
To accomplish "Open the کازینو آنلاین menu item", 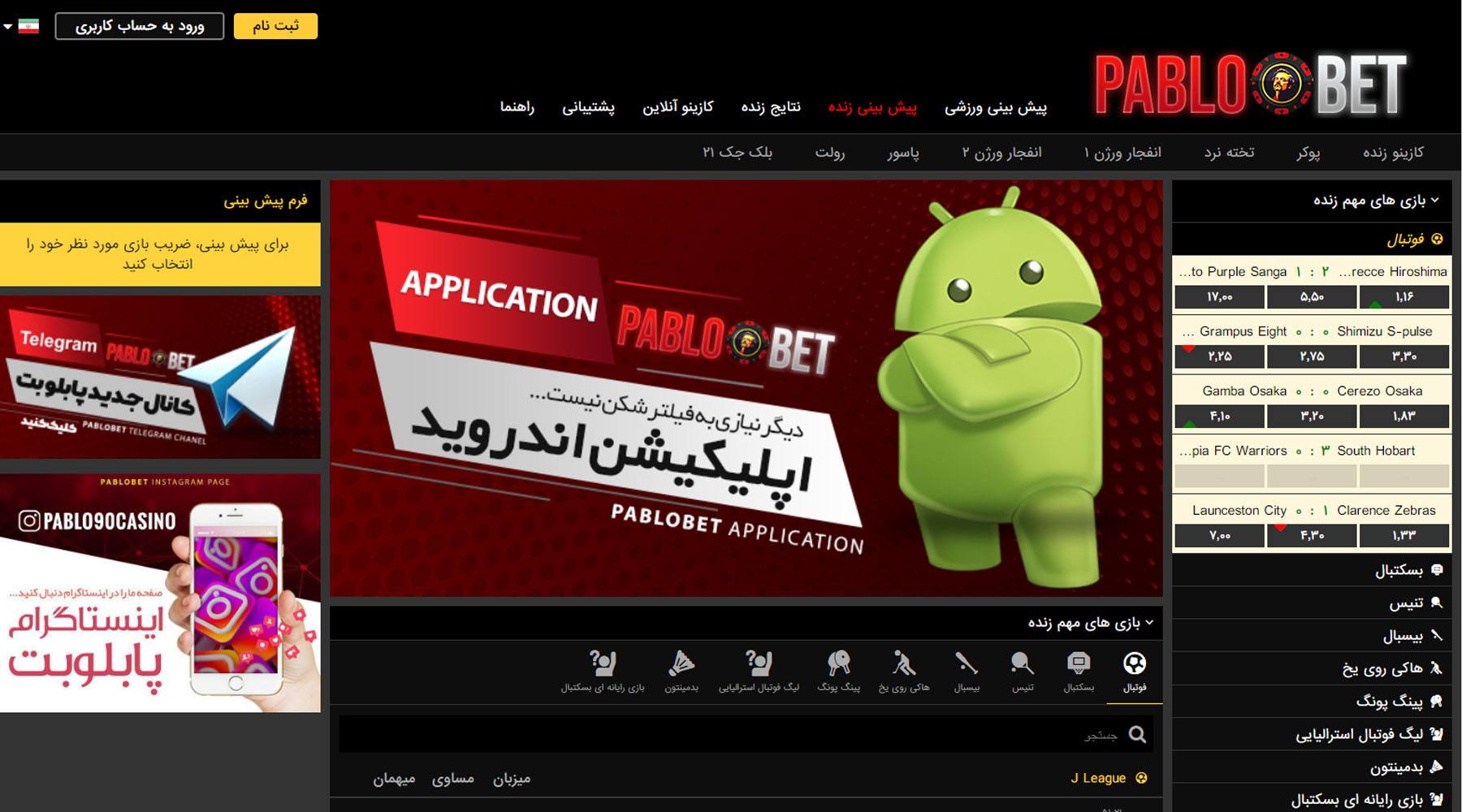I will [678, 107].
